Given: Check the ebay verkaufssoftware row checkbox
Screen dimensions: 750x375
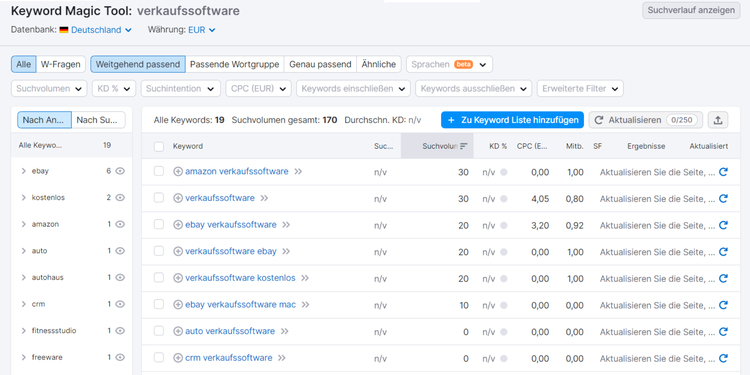Looking at the screenshot, I should click(x=159, y=224).
